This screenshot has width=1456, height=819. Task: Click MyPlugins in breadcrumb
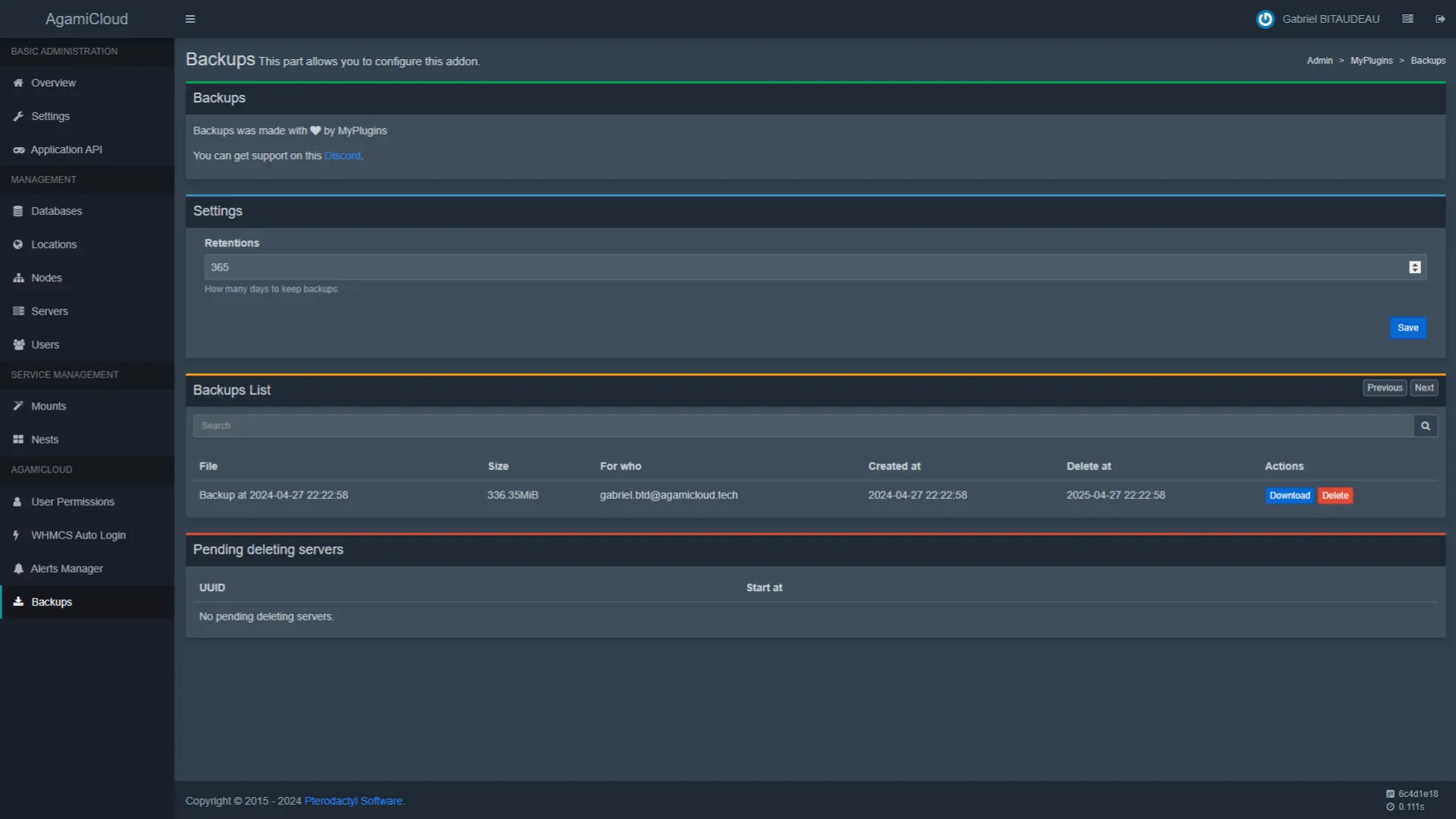coord(1371,61)
